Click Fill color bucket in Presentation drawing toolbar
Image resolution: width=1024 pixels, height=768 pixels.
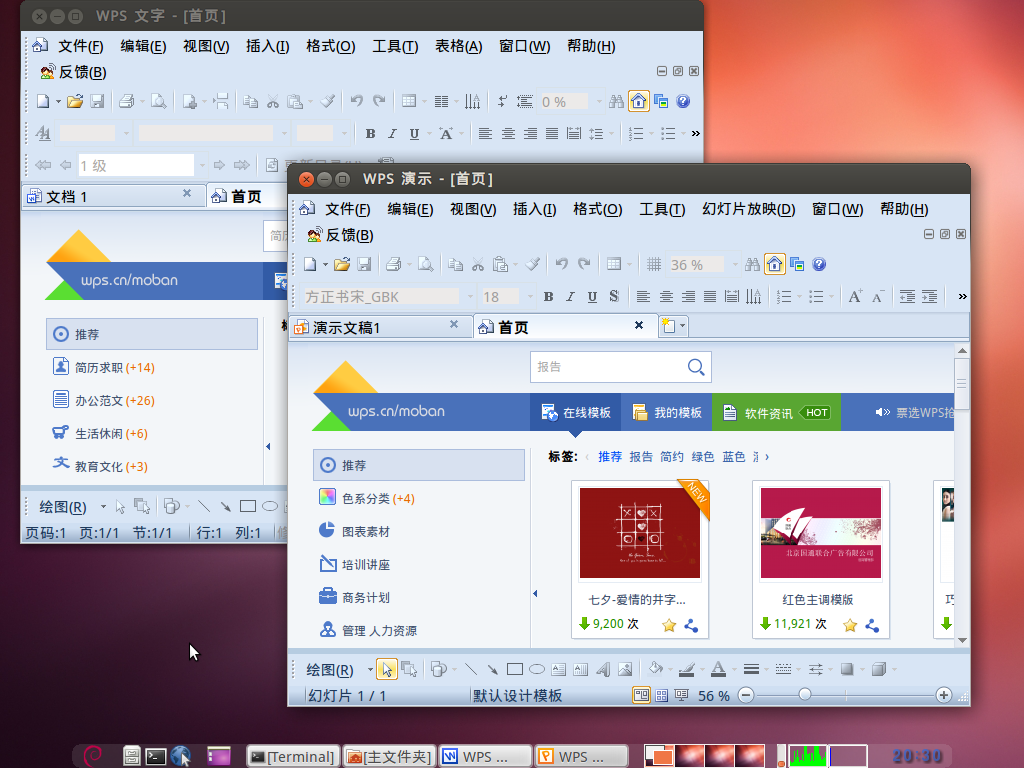click(656, 669)
